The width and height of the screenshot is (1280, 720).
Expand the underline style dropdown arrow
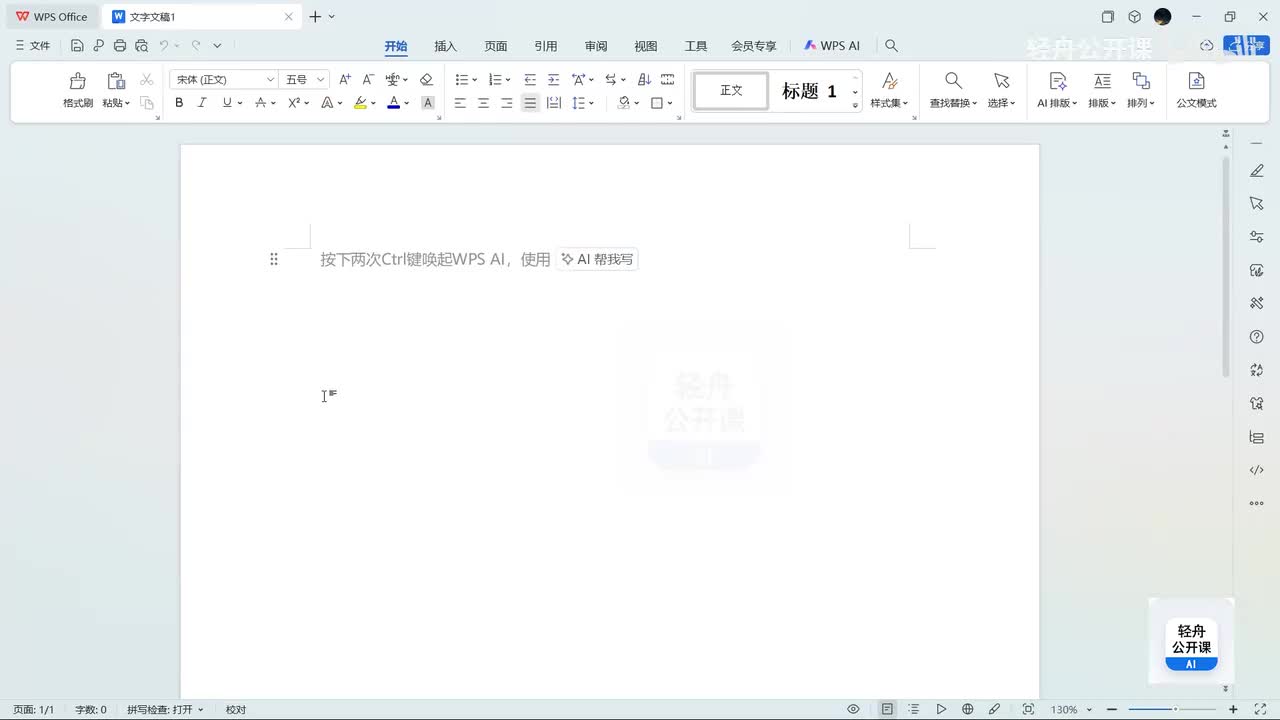241,103
